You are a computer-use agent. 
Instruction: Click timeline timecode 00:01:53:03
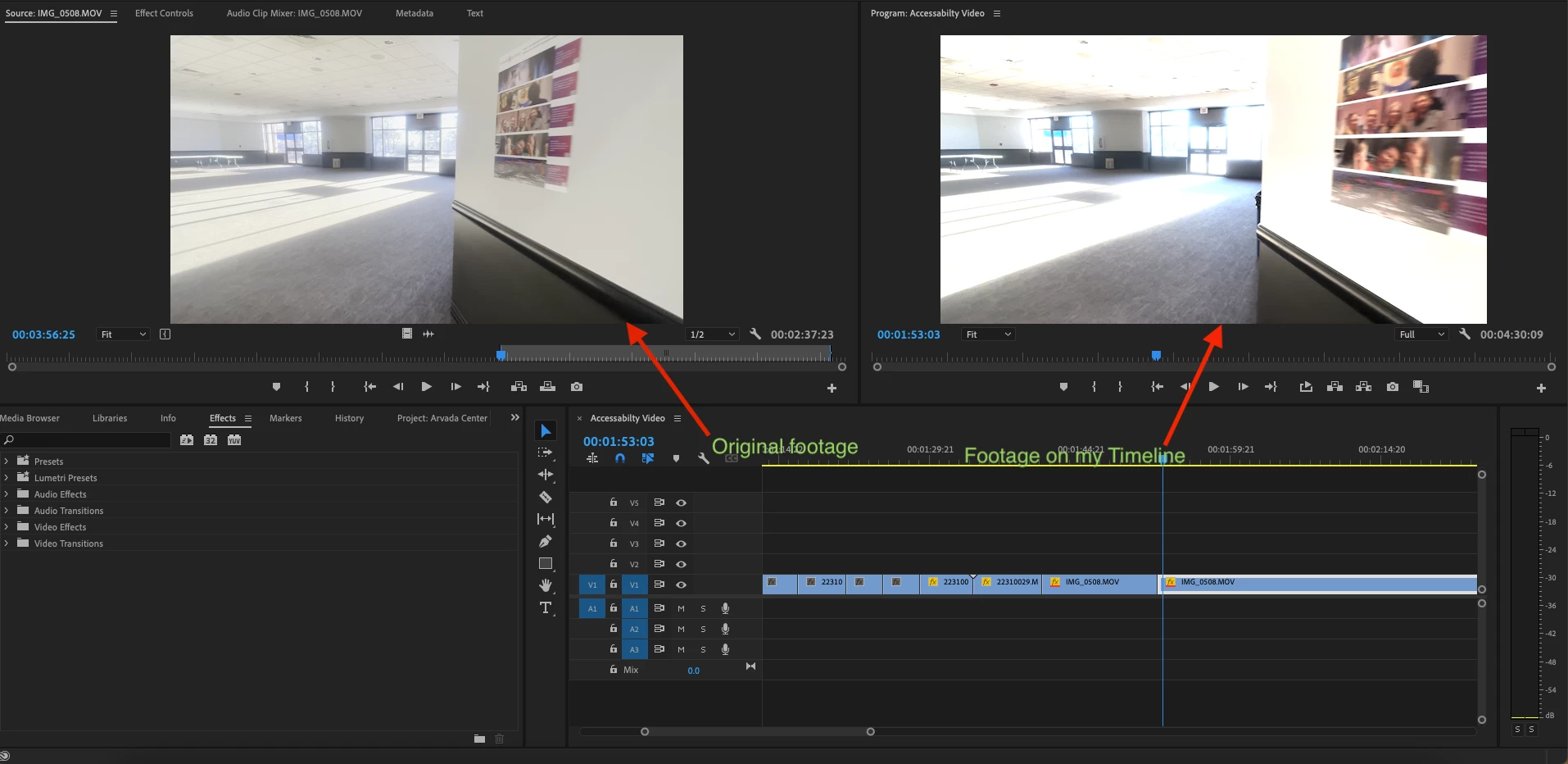(619, 441)
